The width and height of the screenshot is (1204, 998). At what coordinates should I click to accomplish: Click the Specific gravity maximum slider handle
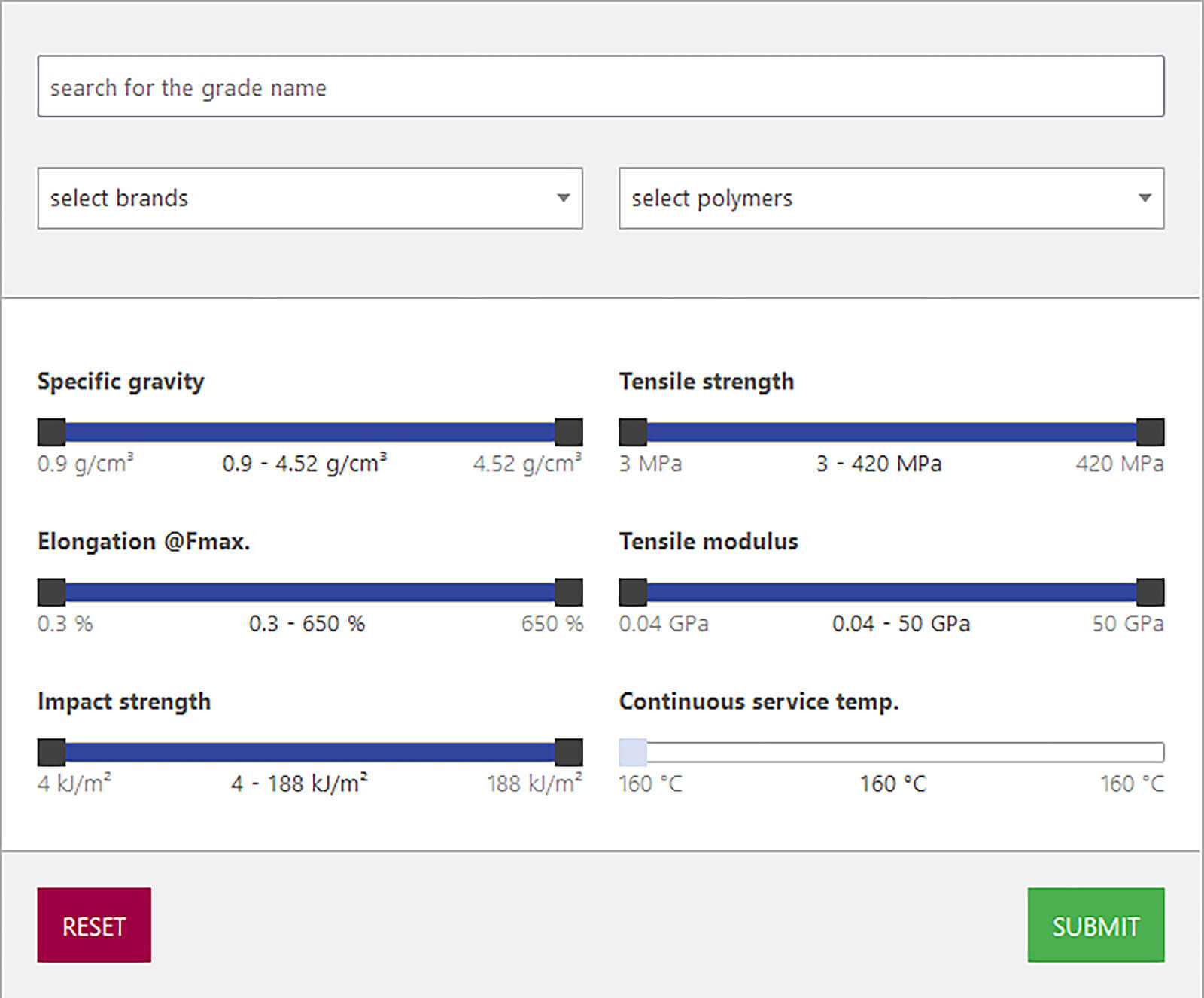coord(568,432)
